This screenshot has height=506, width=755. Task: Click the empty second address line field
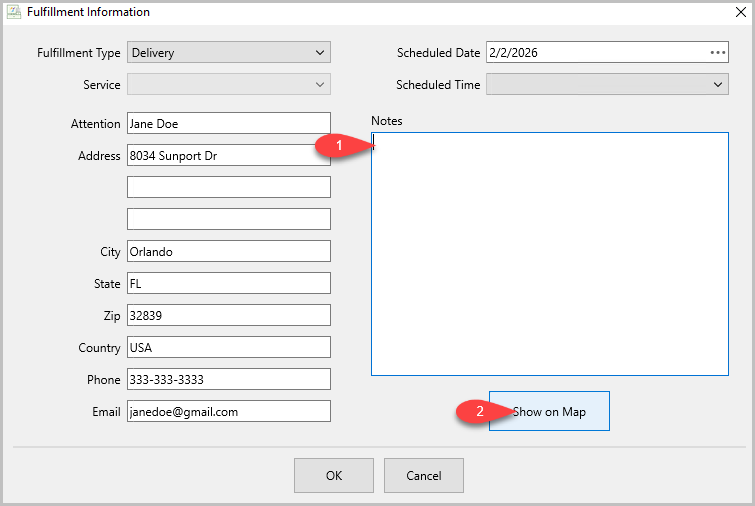coord(229,187)
